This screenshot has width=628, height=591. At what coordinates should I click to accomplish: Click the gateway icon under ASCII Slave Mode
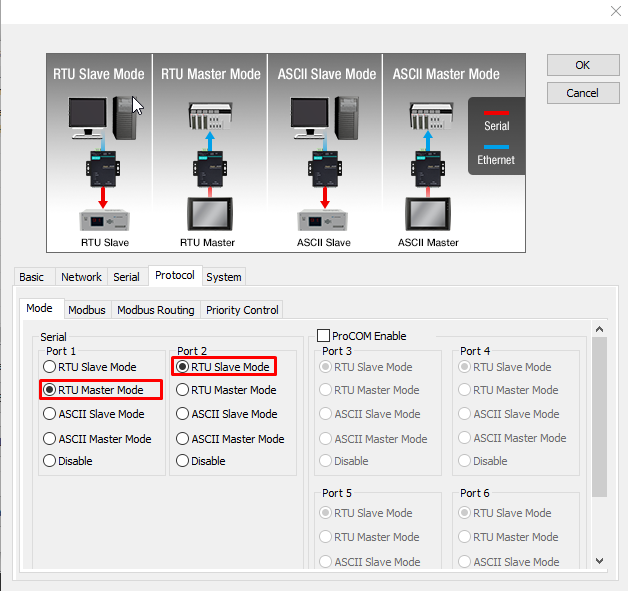325,169
